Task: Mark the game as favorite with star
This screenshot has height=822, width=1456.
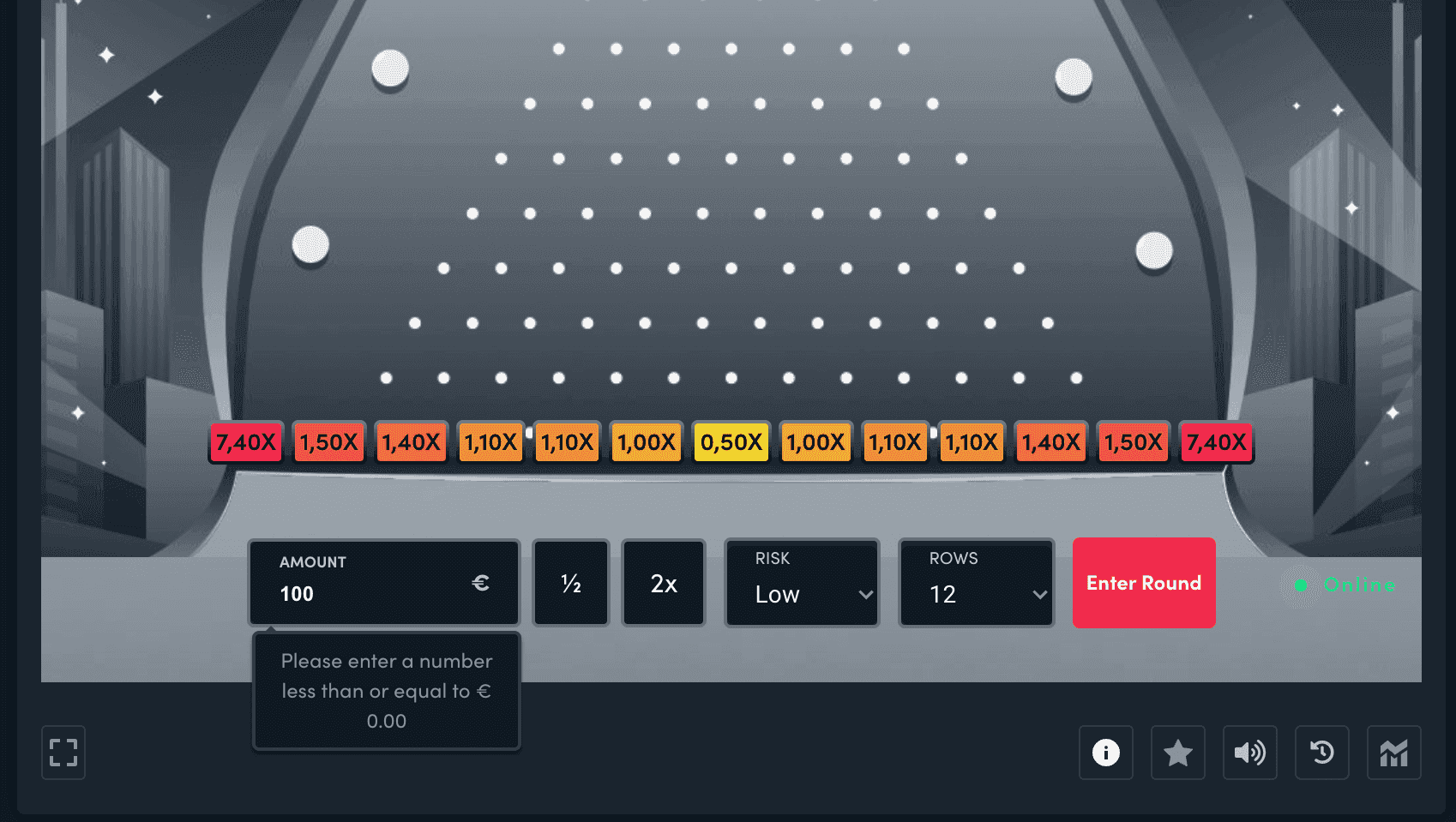Action: point(1177,753)
